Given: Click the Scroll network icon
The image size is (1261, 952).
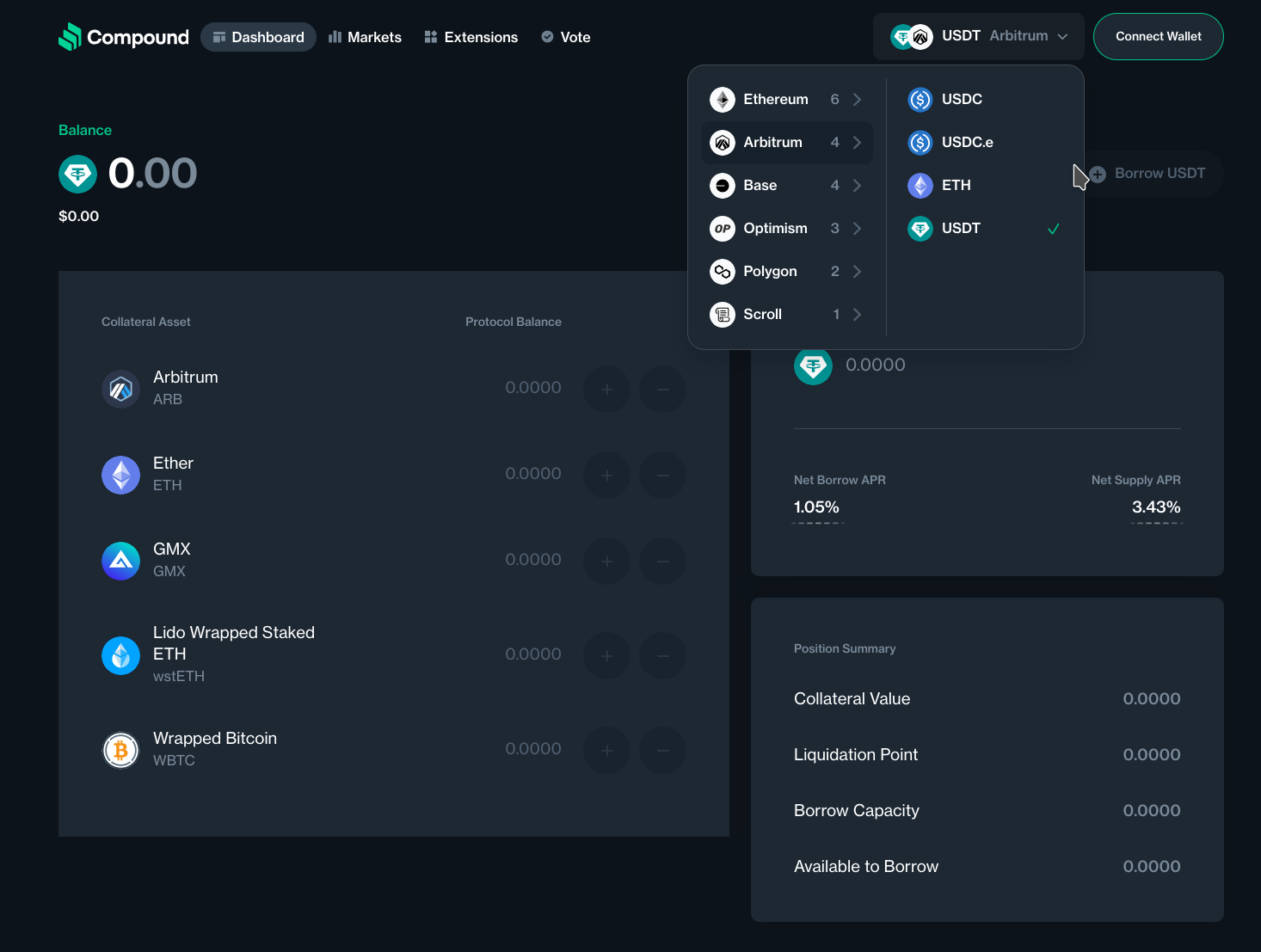Looking at the screenshot, I should (723, 315).
